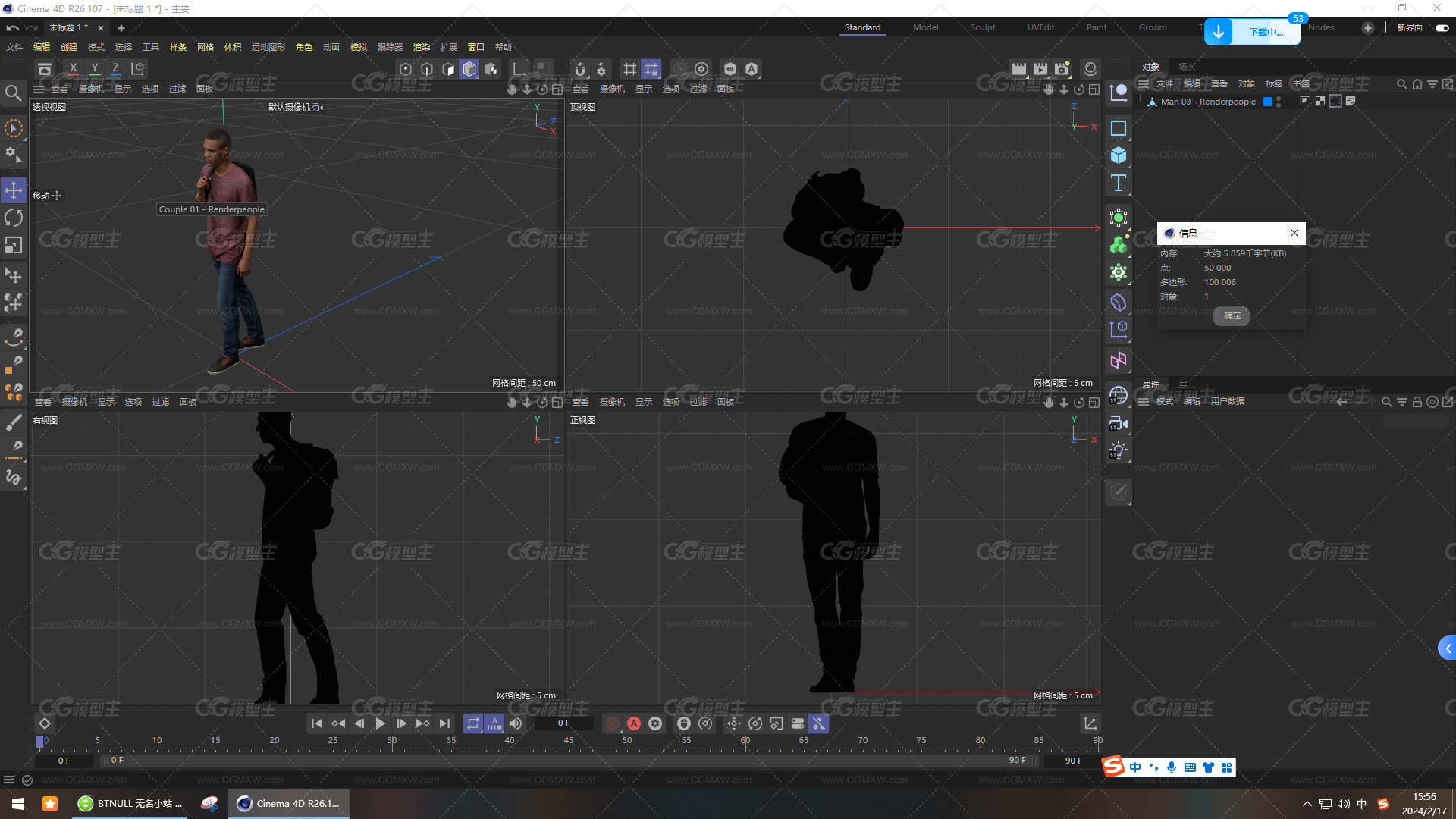Open the search magnifier in left toolbar
The width and height of the screenshot is (1456, 819).
[x=13, y=93]
